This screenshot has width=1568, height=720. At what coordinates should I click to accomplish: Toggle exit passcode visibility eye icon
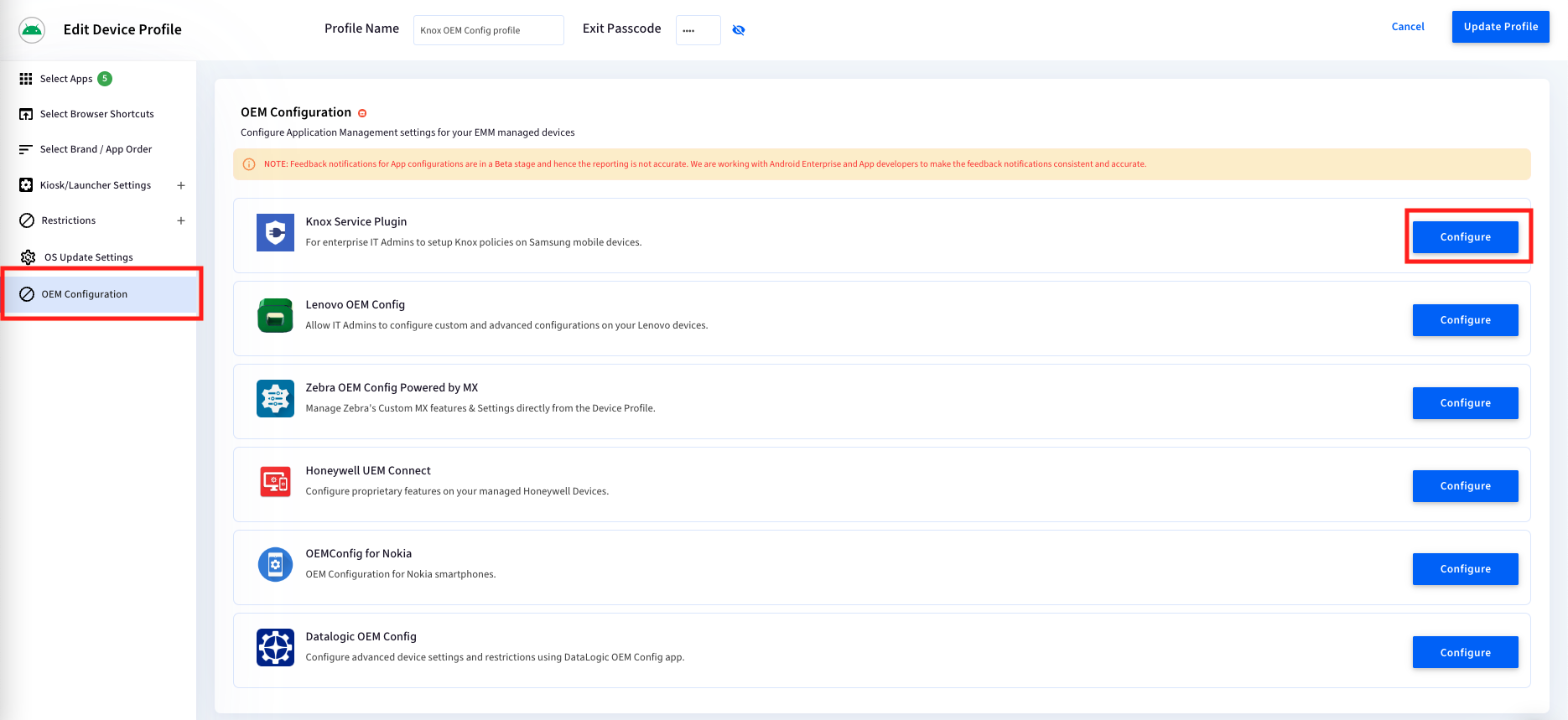point(739,30)
